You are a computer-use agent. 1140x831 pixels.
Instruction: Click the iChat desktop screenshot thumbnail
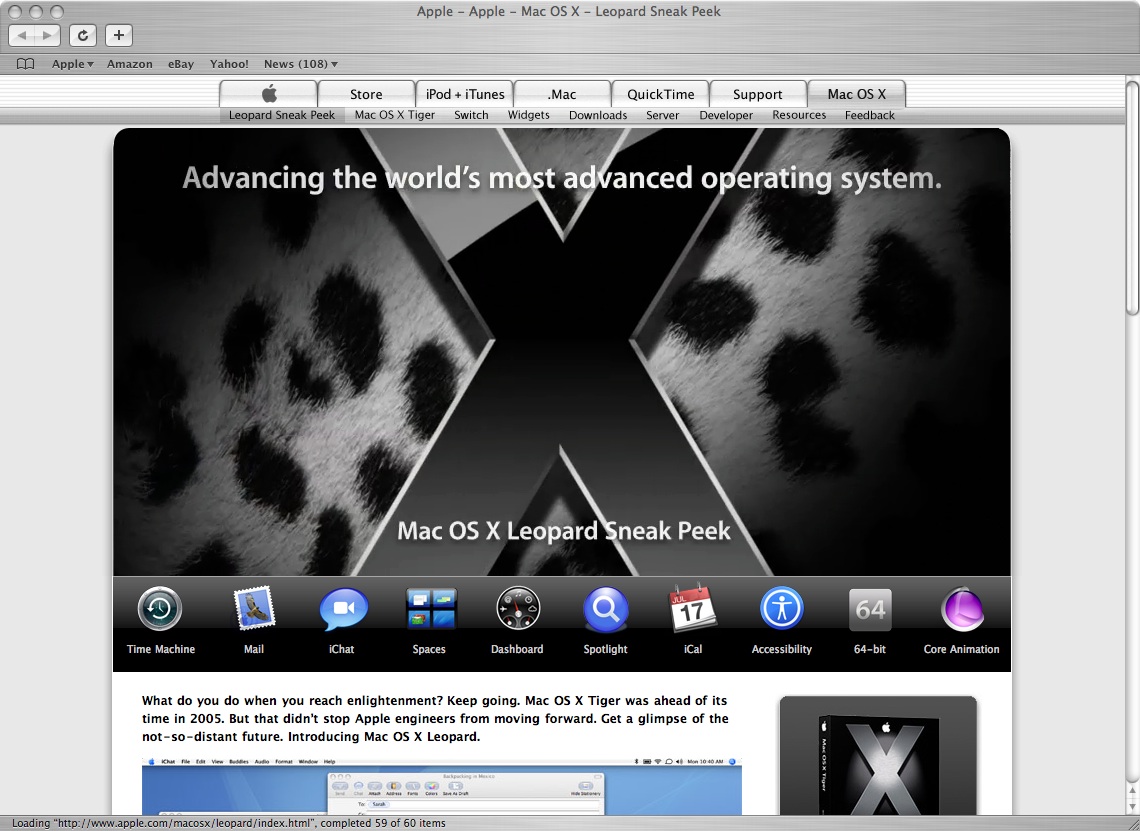[x=441, y=786]
